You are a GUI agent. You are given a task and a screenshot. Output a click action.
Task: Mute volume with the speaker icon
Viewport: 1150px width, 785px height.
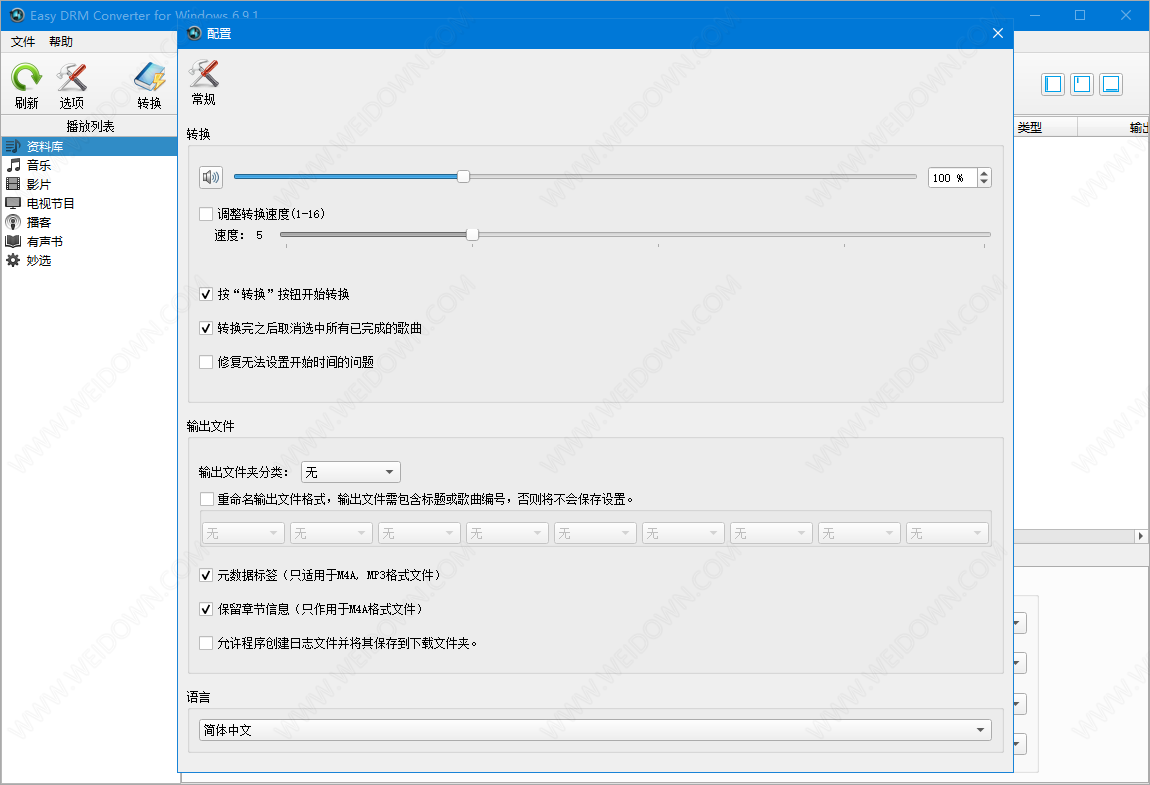click(210, 177)
